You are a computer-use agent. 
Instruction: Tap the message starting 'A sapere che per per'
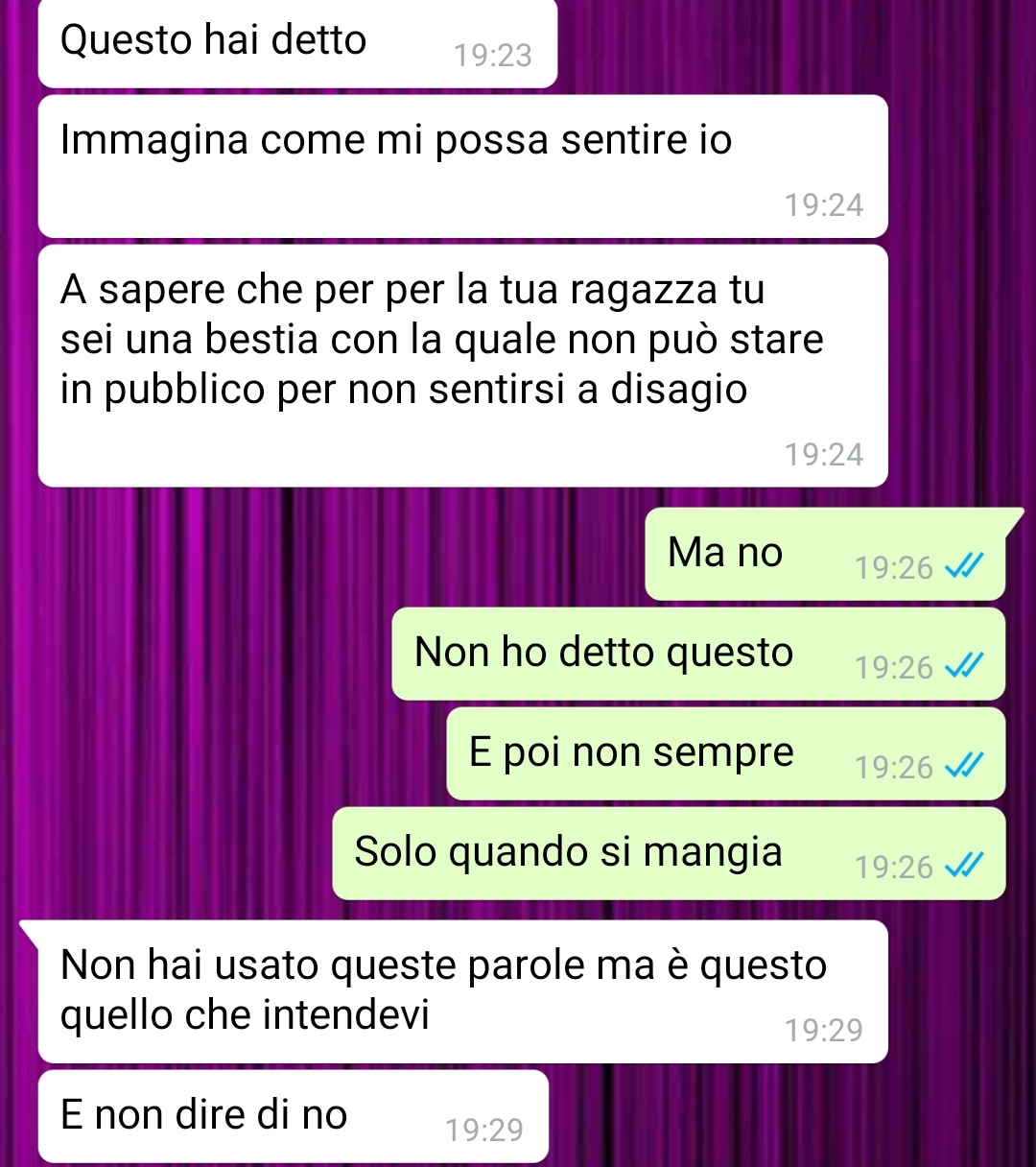pos(462,366)
